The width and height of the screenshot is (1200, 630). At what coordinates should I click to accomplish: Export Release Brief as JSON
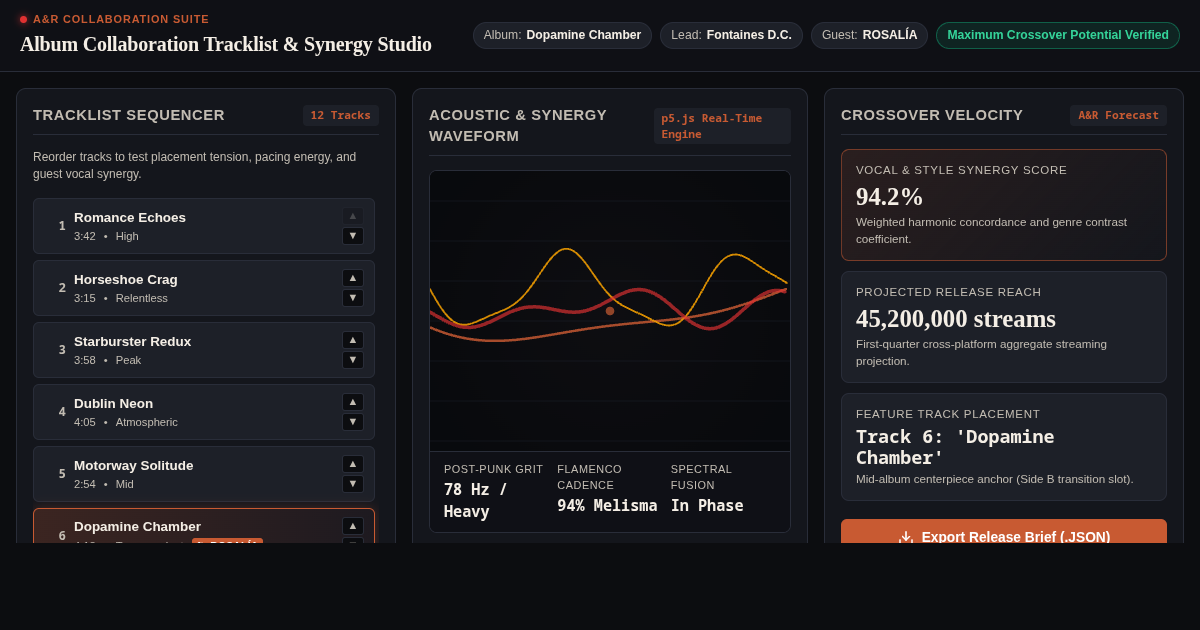pyautogui.click(x=1004, y=531)
